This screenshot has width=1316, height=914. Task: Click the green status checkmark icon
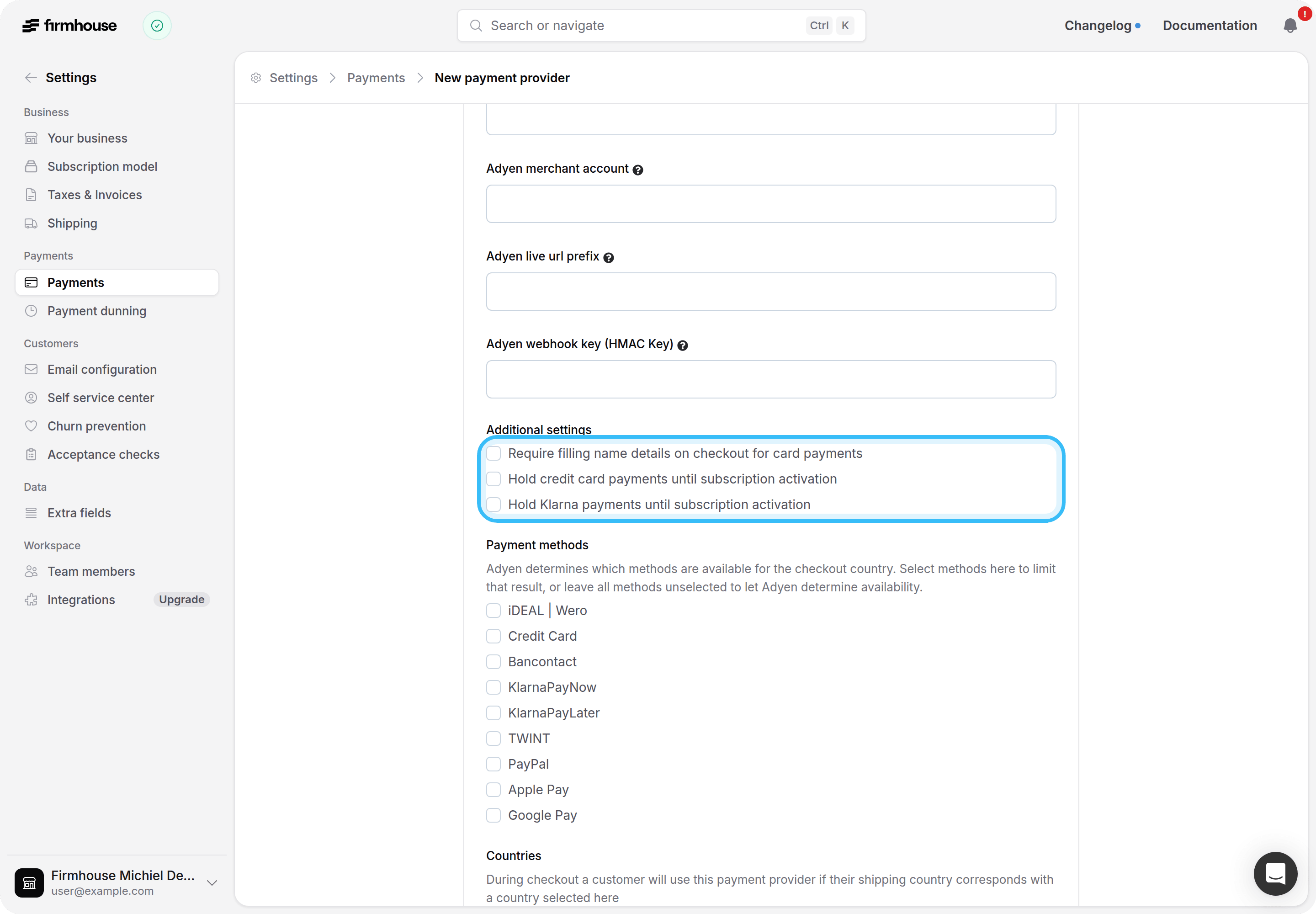click(x=157, y=26)
